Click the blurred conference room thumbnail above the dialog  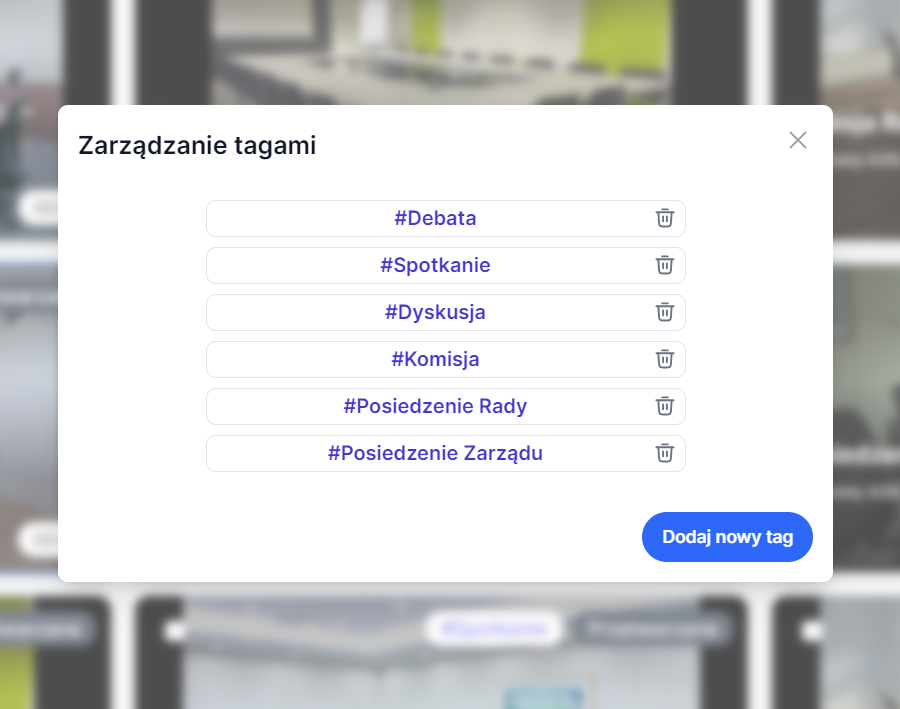[x=440, y=50]
